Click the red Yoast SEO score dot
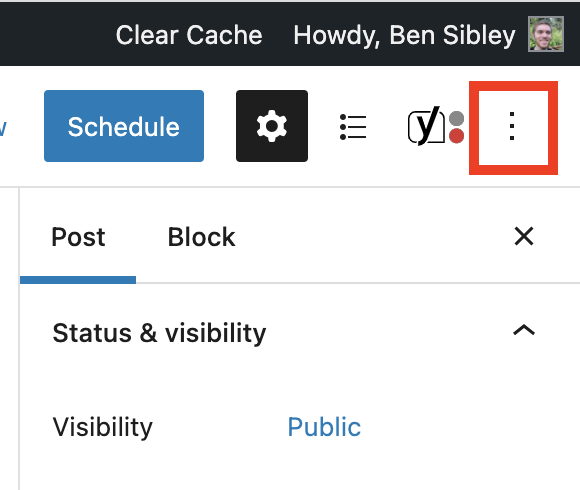This screenshot has width=580, height=490. pyautogui.click(x=456, y=136)
